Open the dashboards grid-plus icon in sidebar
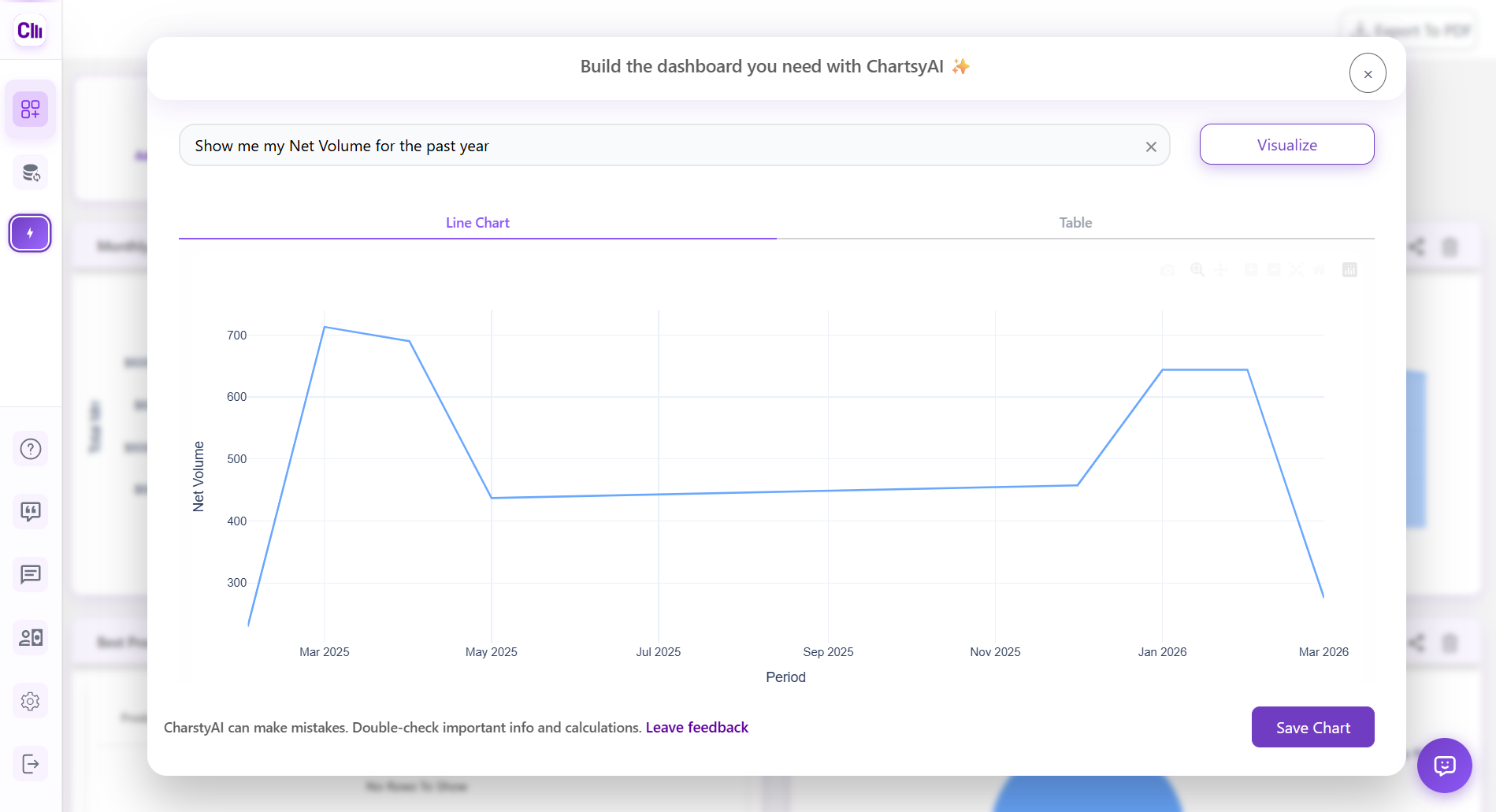This screenshot has height=812, width=1496. coord(30,109)
